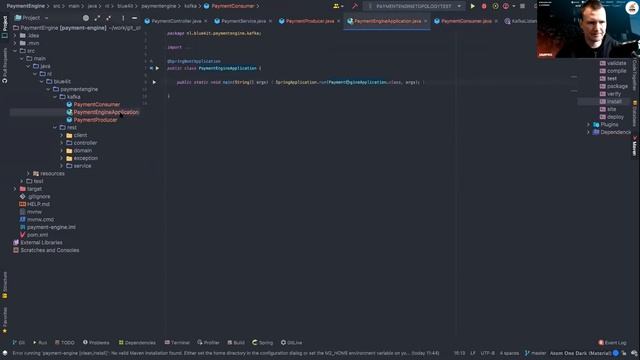
Task: Click run gutter arrow beside class declaration
Action: click(157, 68)
